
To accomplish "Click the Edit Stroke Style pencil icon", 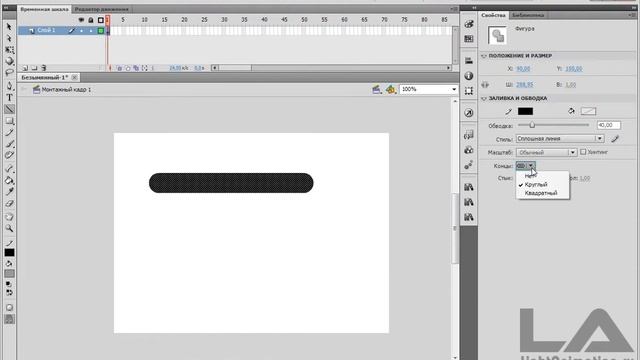I will point(615,139).
